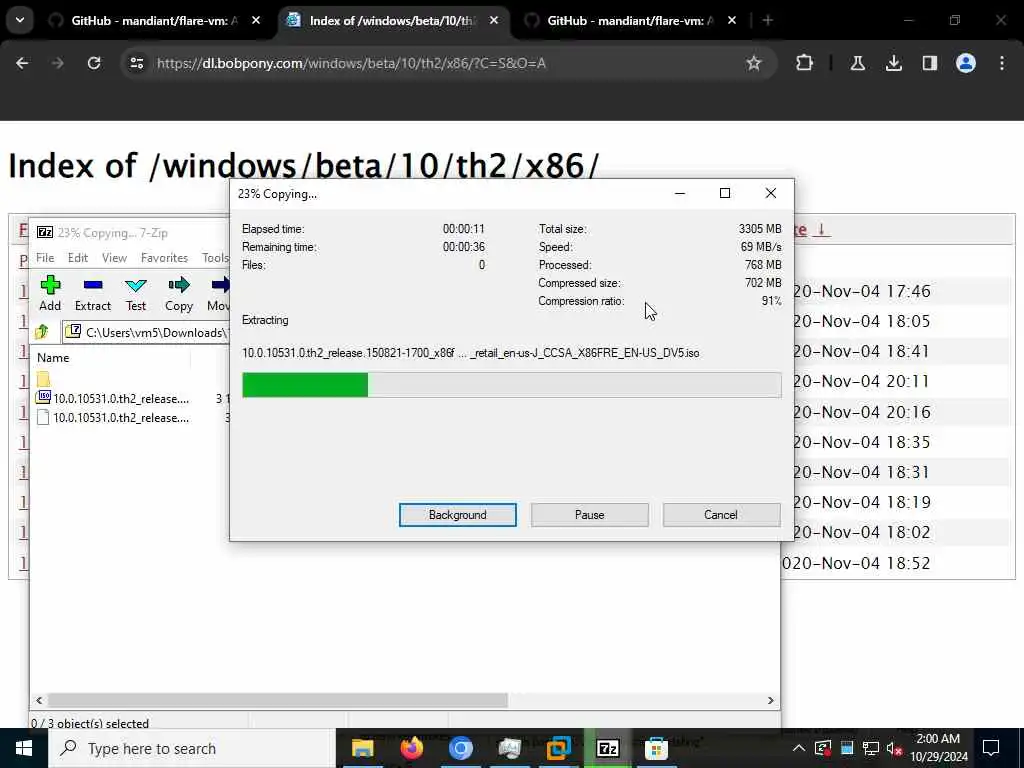Click the Background button in copying dialog

pyautogui.click(x=458, y=515)
